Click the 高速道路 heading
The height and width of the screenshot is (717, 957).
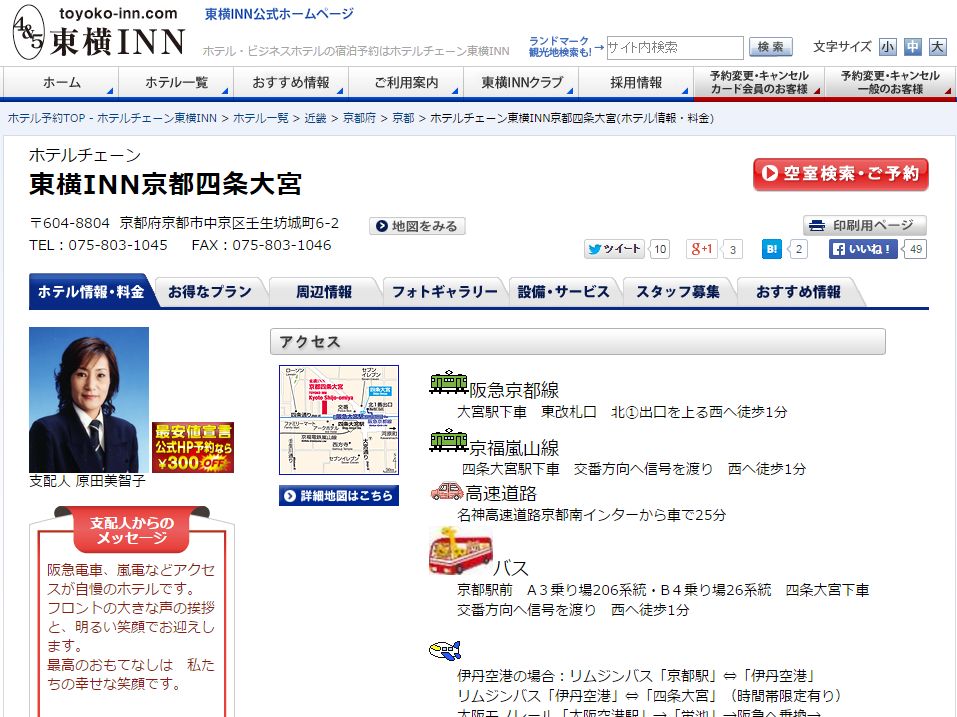[500, 493]
